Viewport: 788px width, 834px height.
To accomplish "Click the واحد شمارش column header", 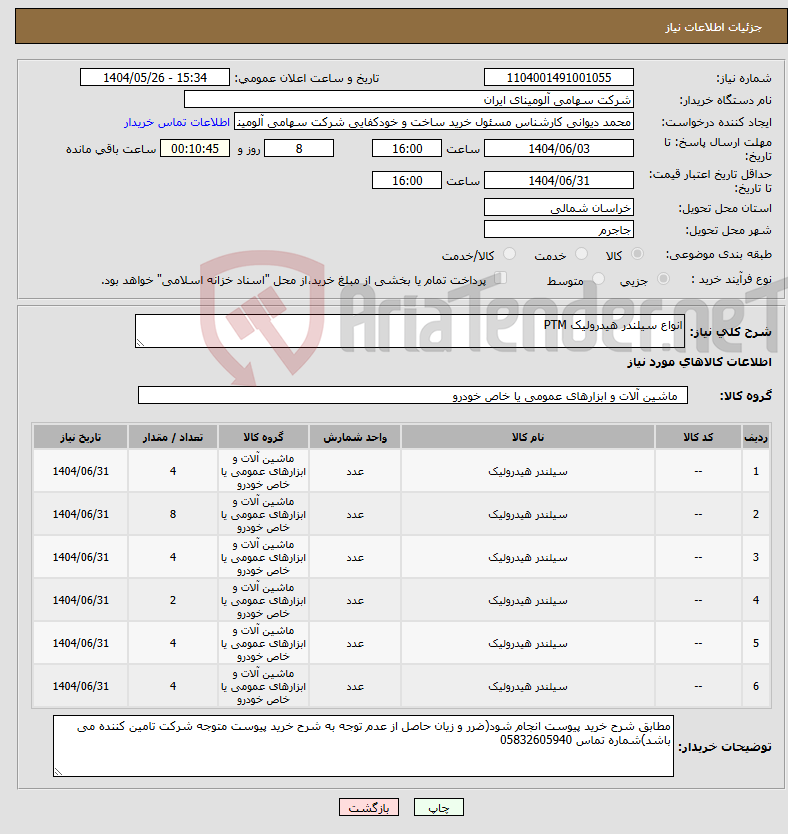I will click(x=355, y=437).
